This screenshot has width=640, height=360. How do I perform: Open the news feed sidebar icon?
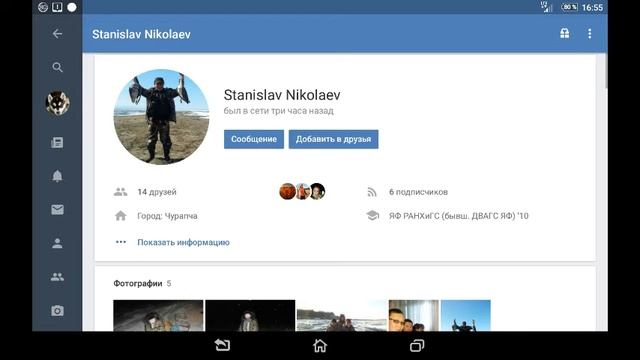(x=57, y=142)
